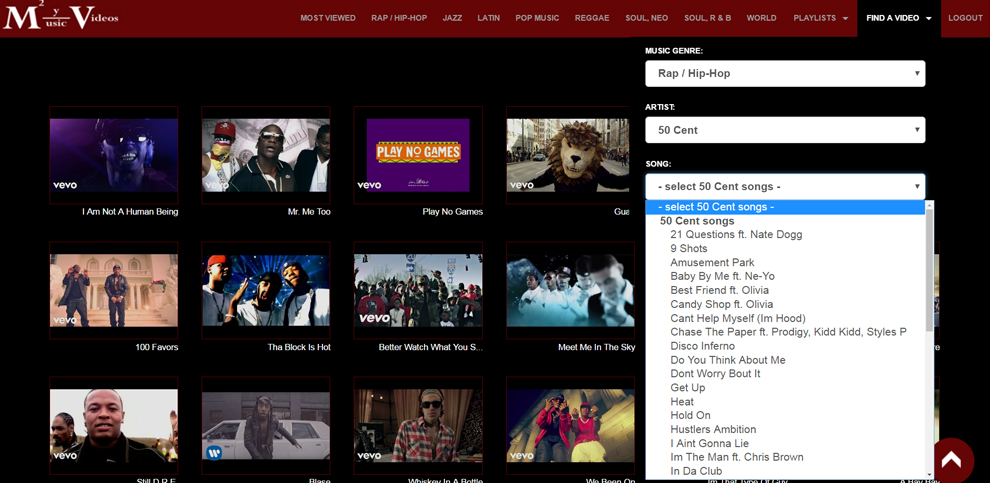Select song Chase The Paper ft. Prodigy
The image size is (990, 483).
coord(789,332)
